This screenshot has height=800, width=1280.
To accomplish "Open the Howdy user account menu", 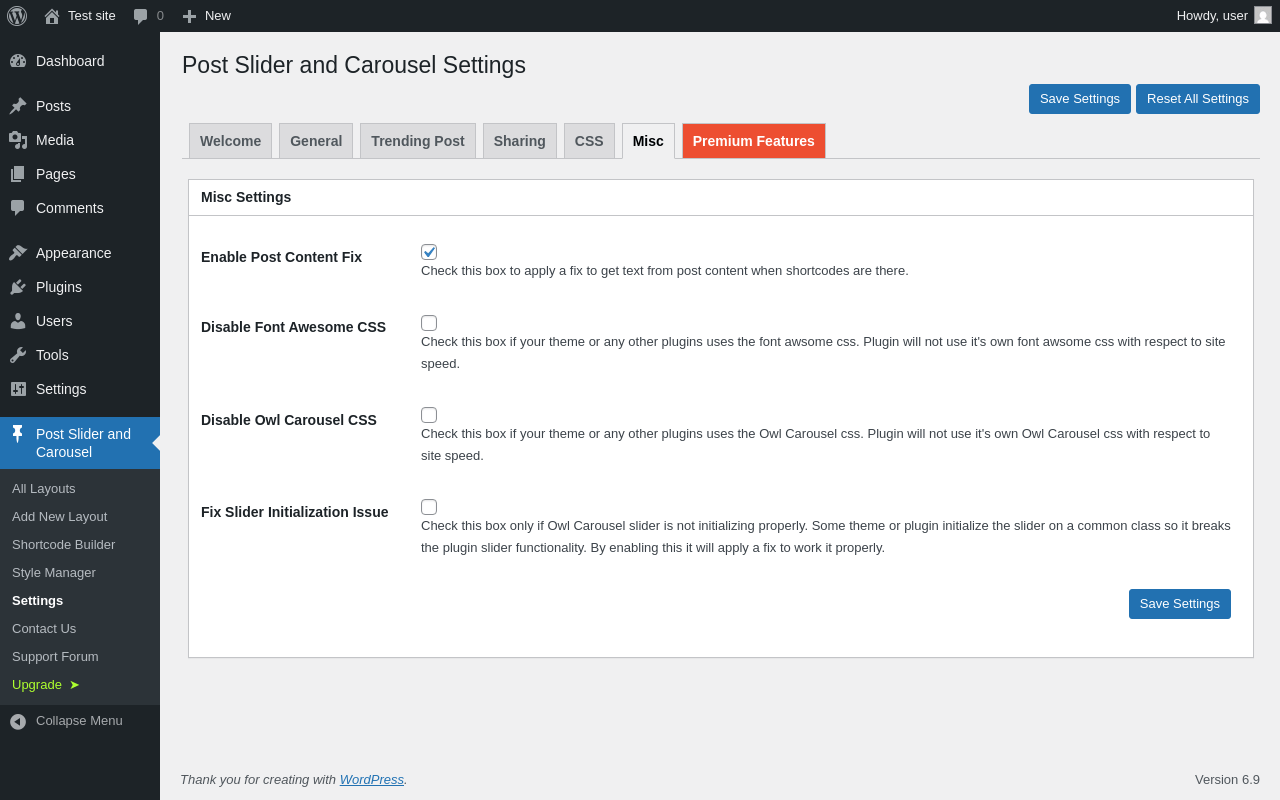I will coord(1222,16).
